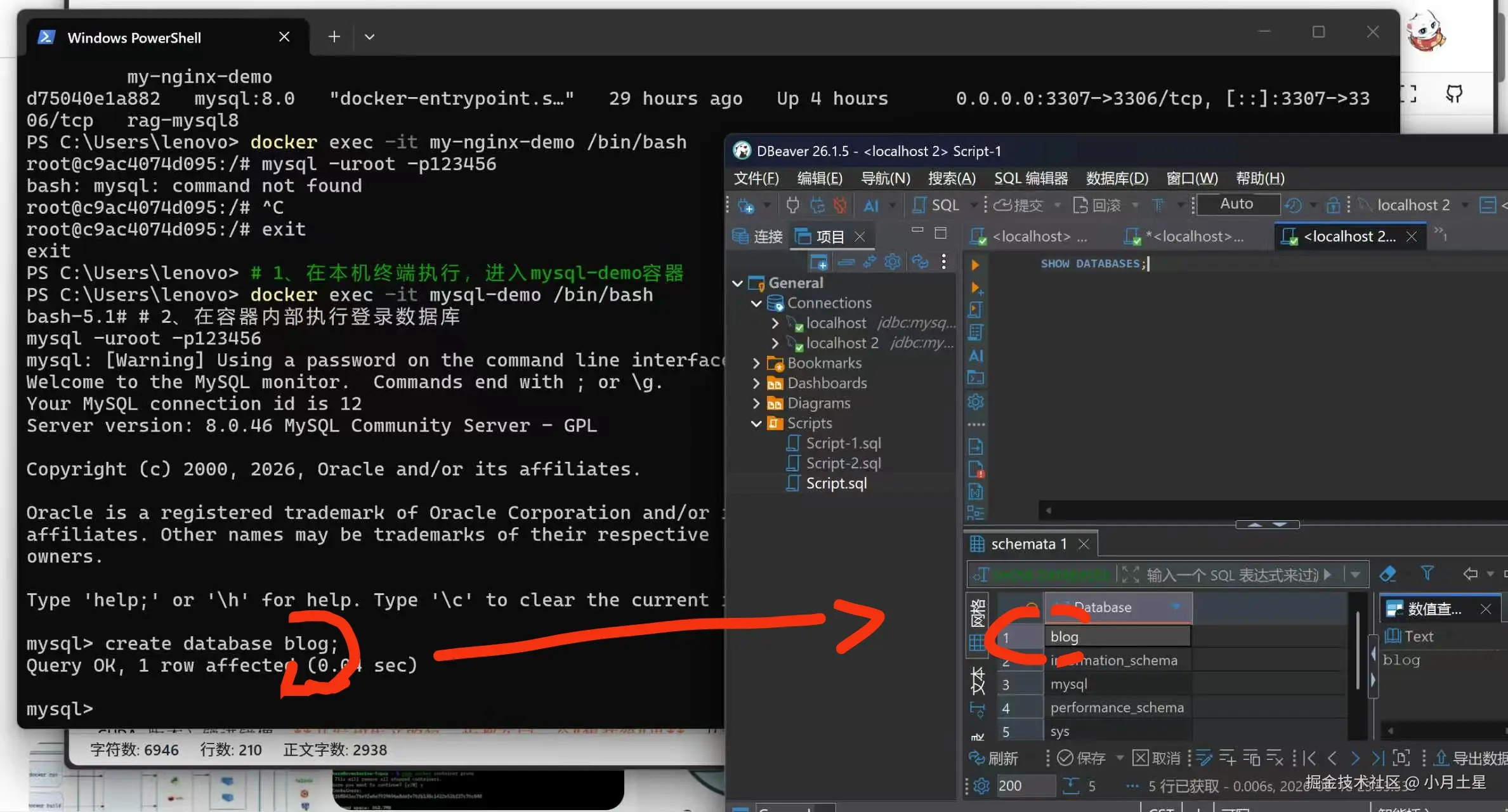Click the 回滚 rollback button

[1097, 205]
